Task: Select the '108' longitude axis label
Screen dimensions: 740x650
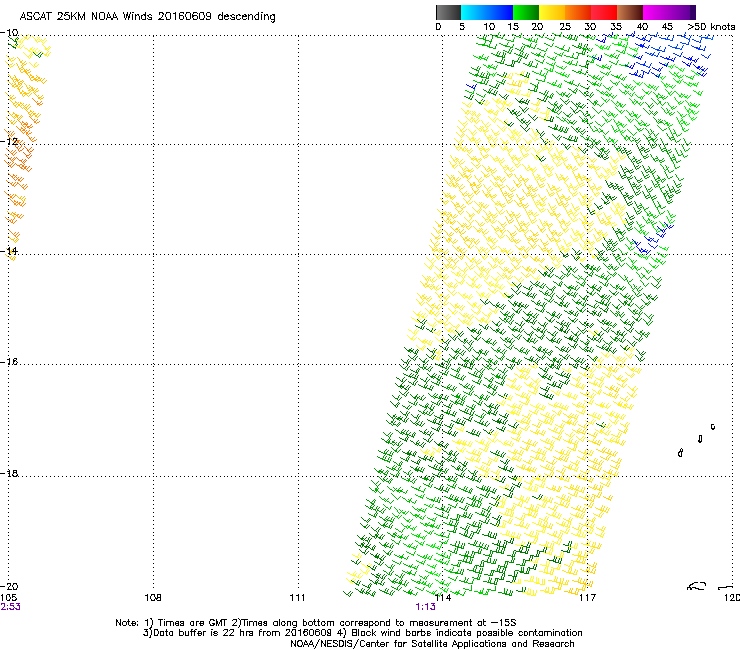Action: (153, 598)
